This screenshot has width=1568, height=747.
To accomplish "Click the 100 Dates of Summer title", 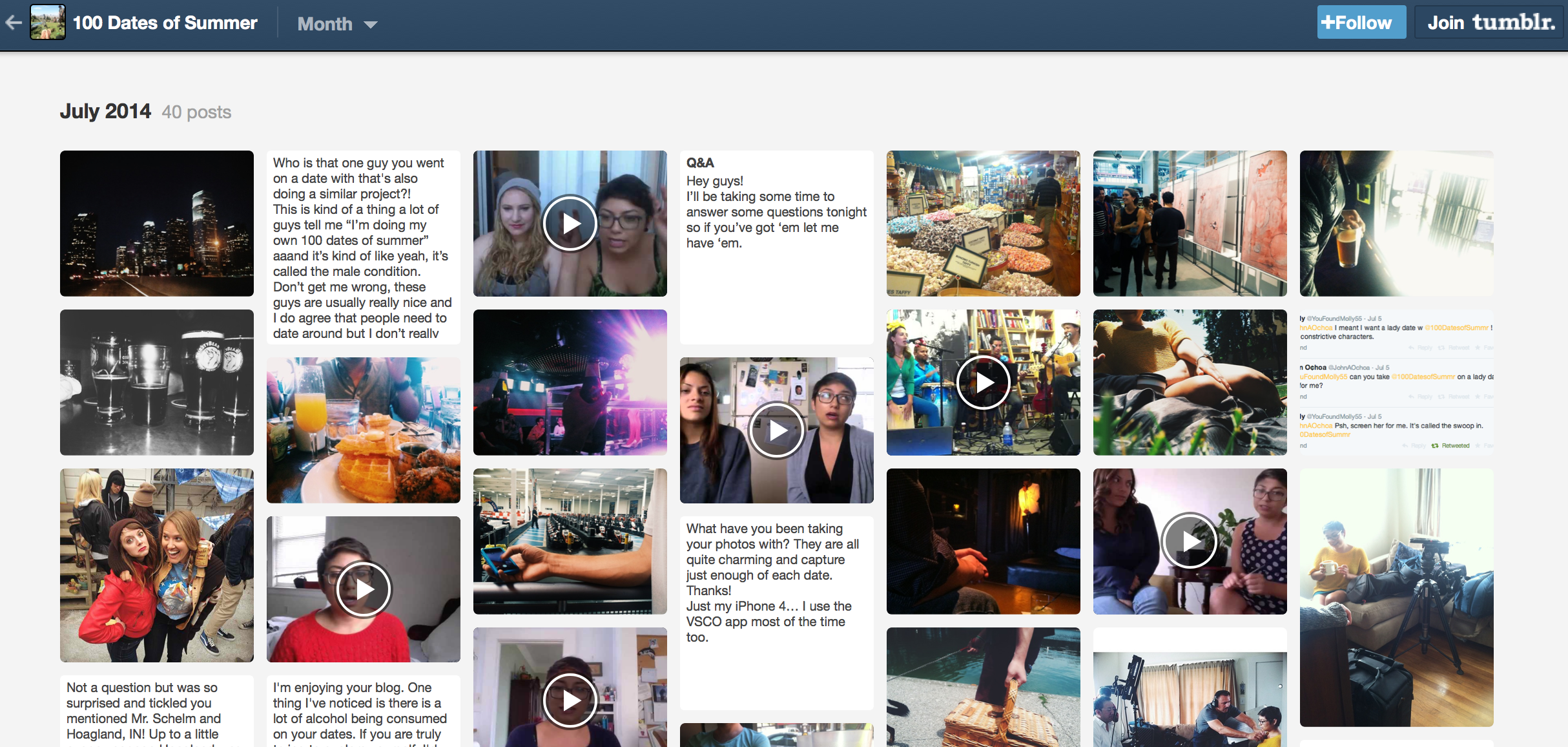I will [x=165, y=23].
